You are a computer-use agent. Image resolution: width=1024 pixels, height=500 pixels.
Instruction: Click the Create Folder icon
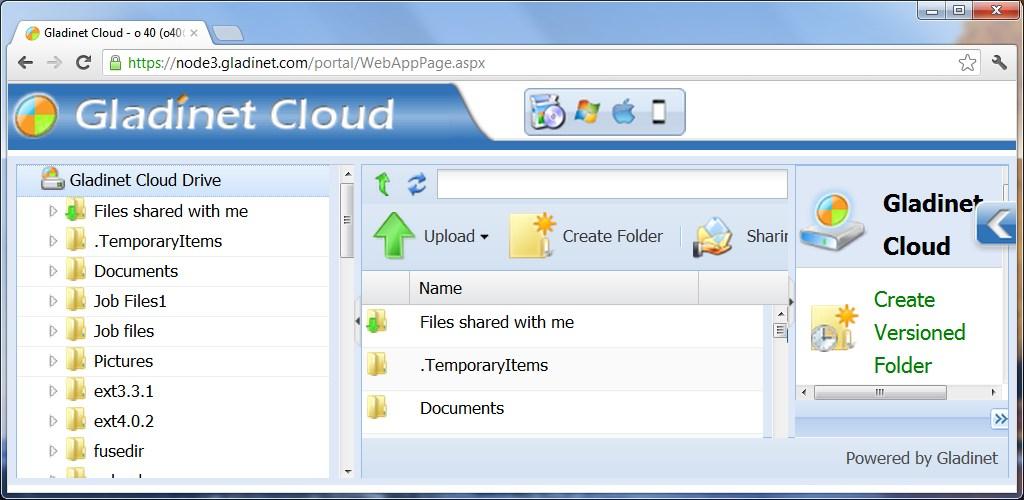tap(532, 236)
